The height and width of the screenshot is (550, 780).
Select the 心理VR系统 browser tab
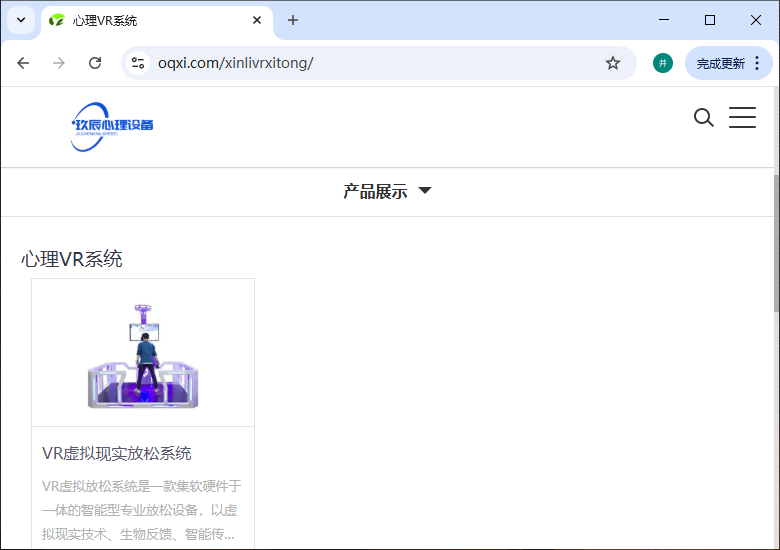(x=156, y=21)
